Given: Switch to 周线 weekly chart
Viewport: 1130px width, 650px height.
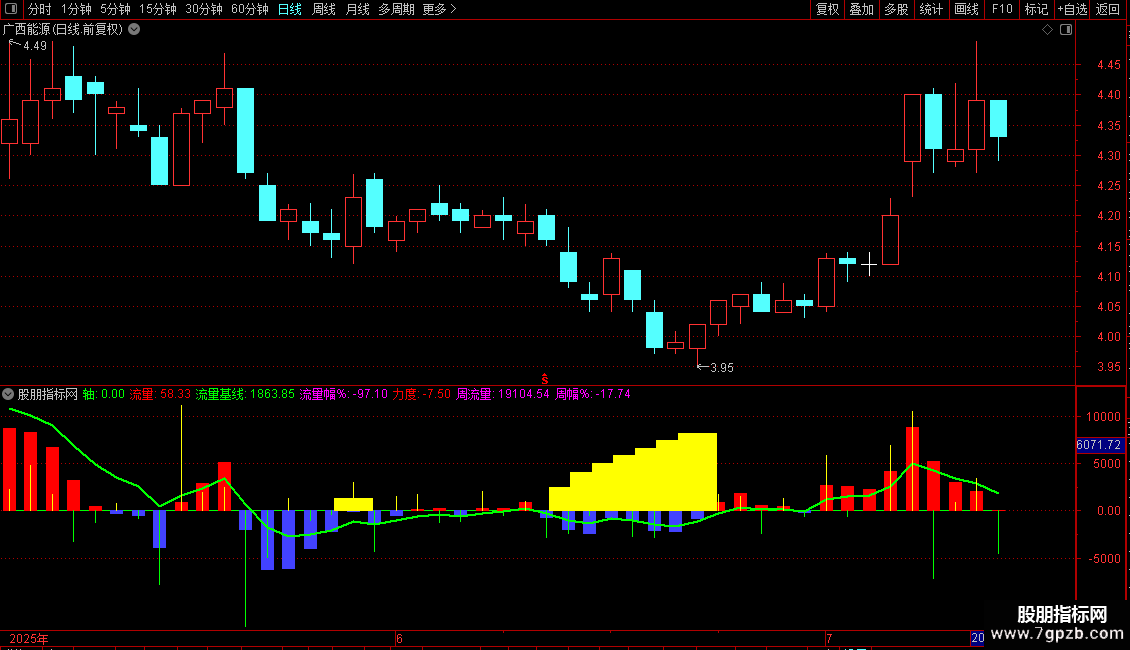Looking at the screenshot, I should [x=324, y=9].
